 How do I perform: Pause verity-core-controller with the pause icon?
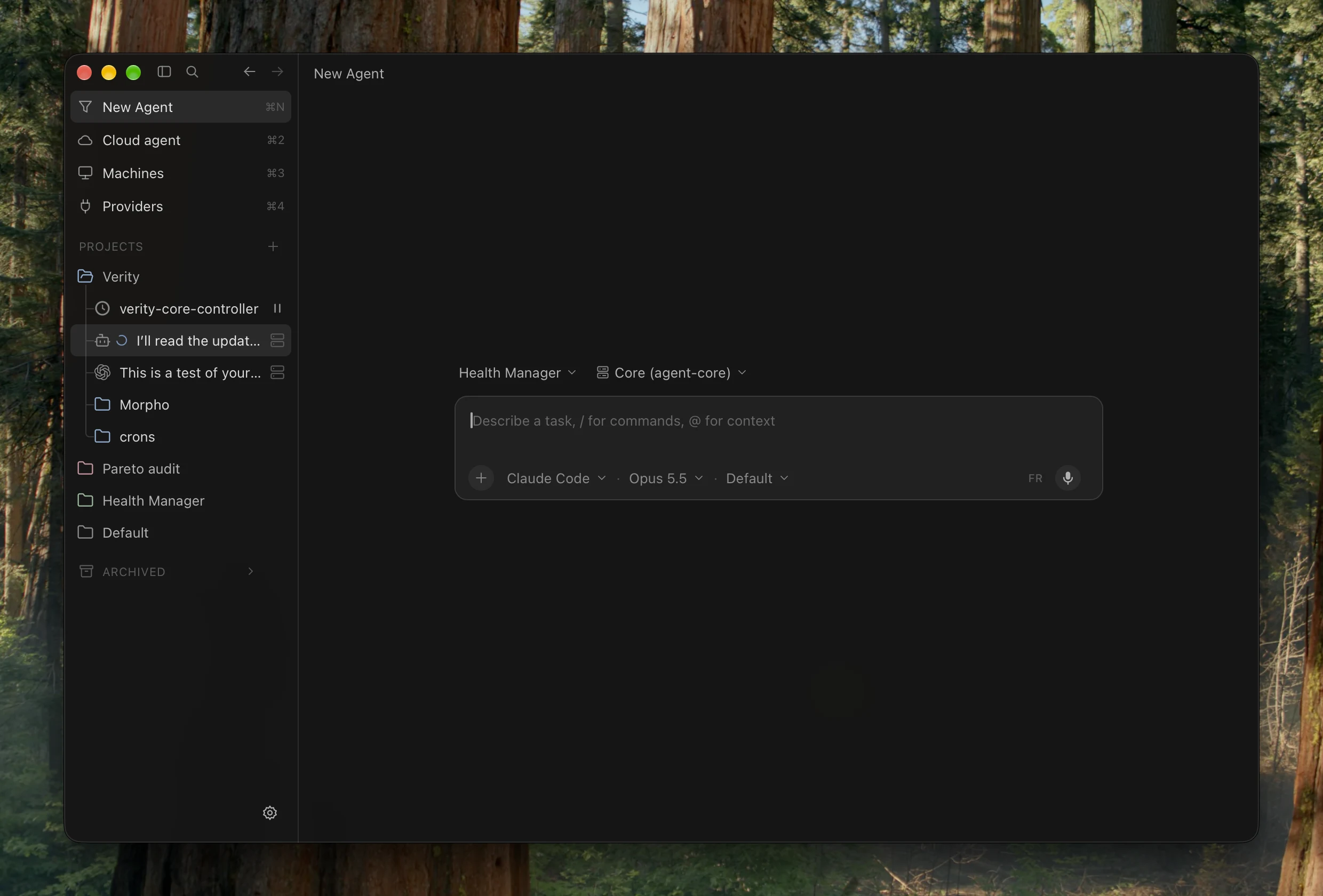click(x=277, y=309)
